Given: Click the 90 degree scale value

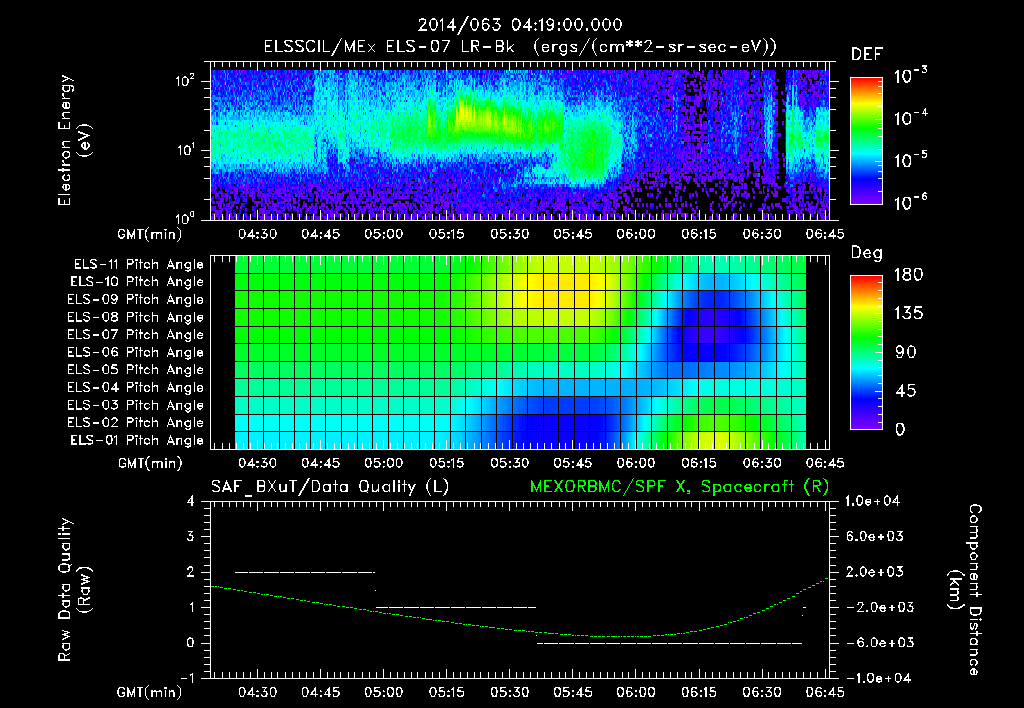Looking at the screenshot, I should click(x=904, y=352).
